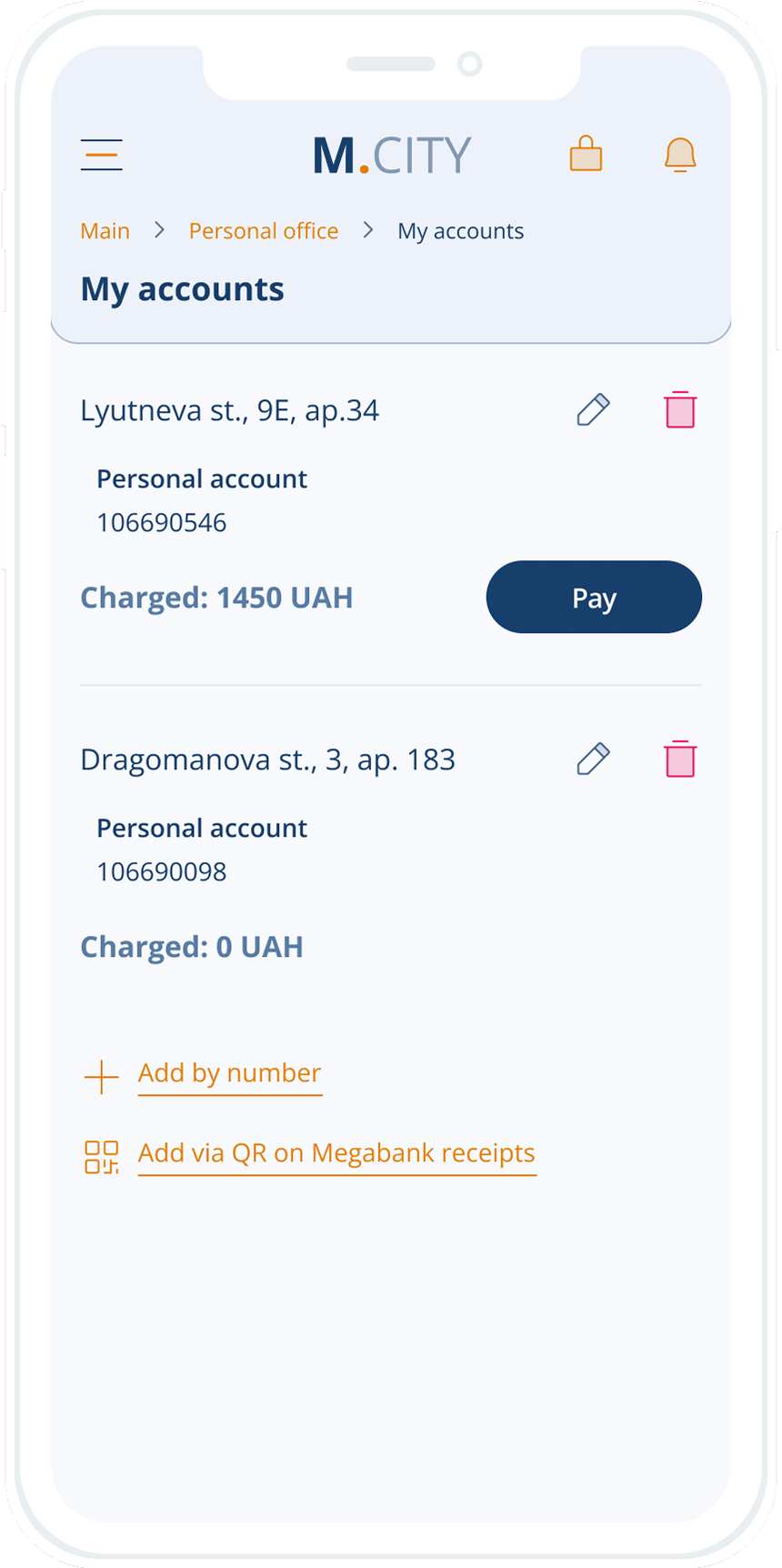Delete the Lyutneva st. account
The image size is (782, 1568).
point(680,410)
